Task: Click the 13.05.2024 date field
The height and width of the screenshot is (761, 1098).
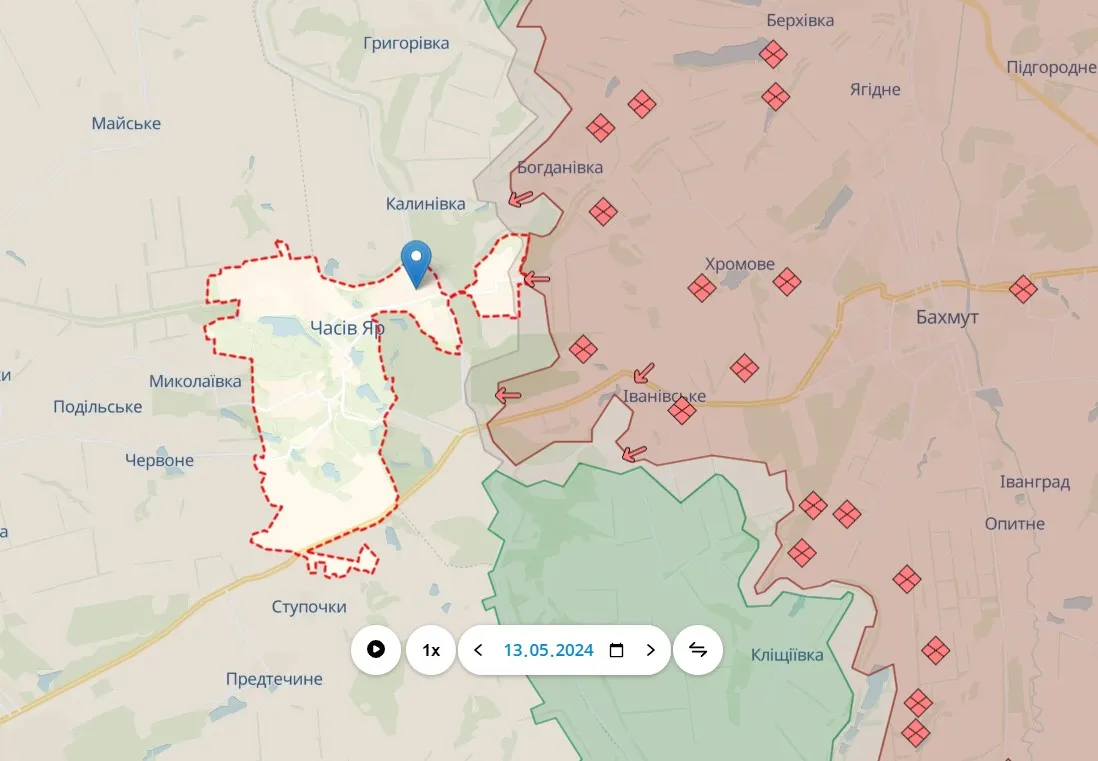Action: 548,650
